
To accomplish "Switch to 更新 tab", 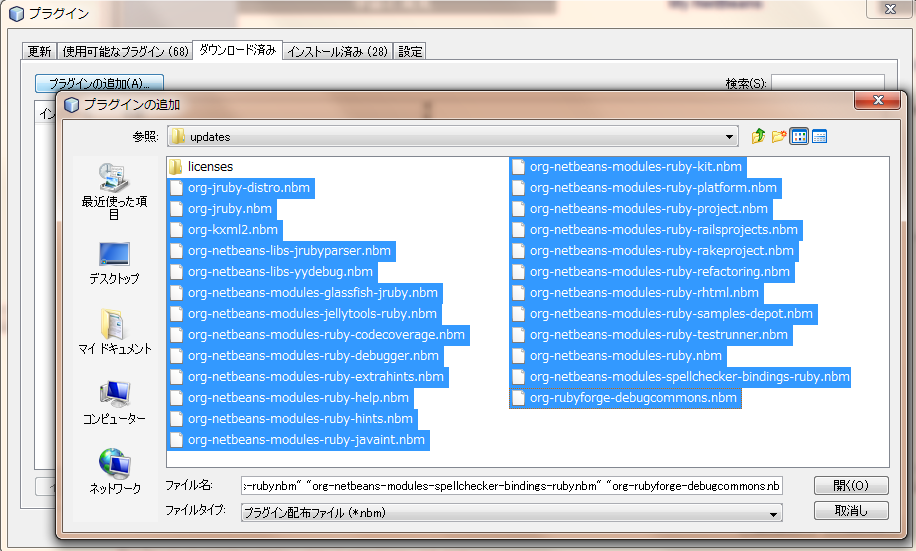I will coord(40,51).
